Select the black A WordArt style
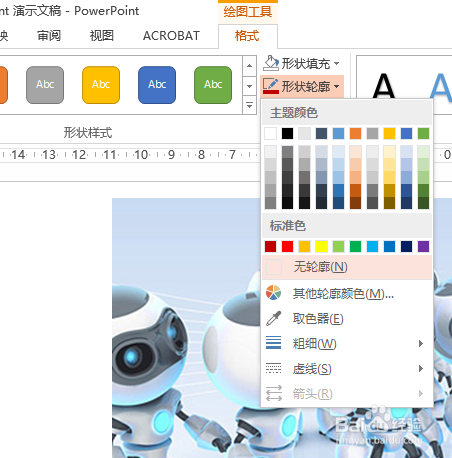Image resolution: width=452 pixels, height=458 pixels. pyautogui.click(x=384, y=86)
